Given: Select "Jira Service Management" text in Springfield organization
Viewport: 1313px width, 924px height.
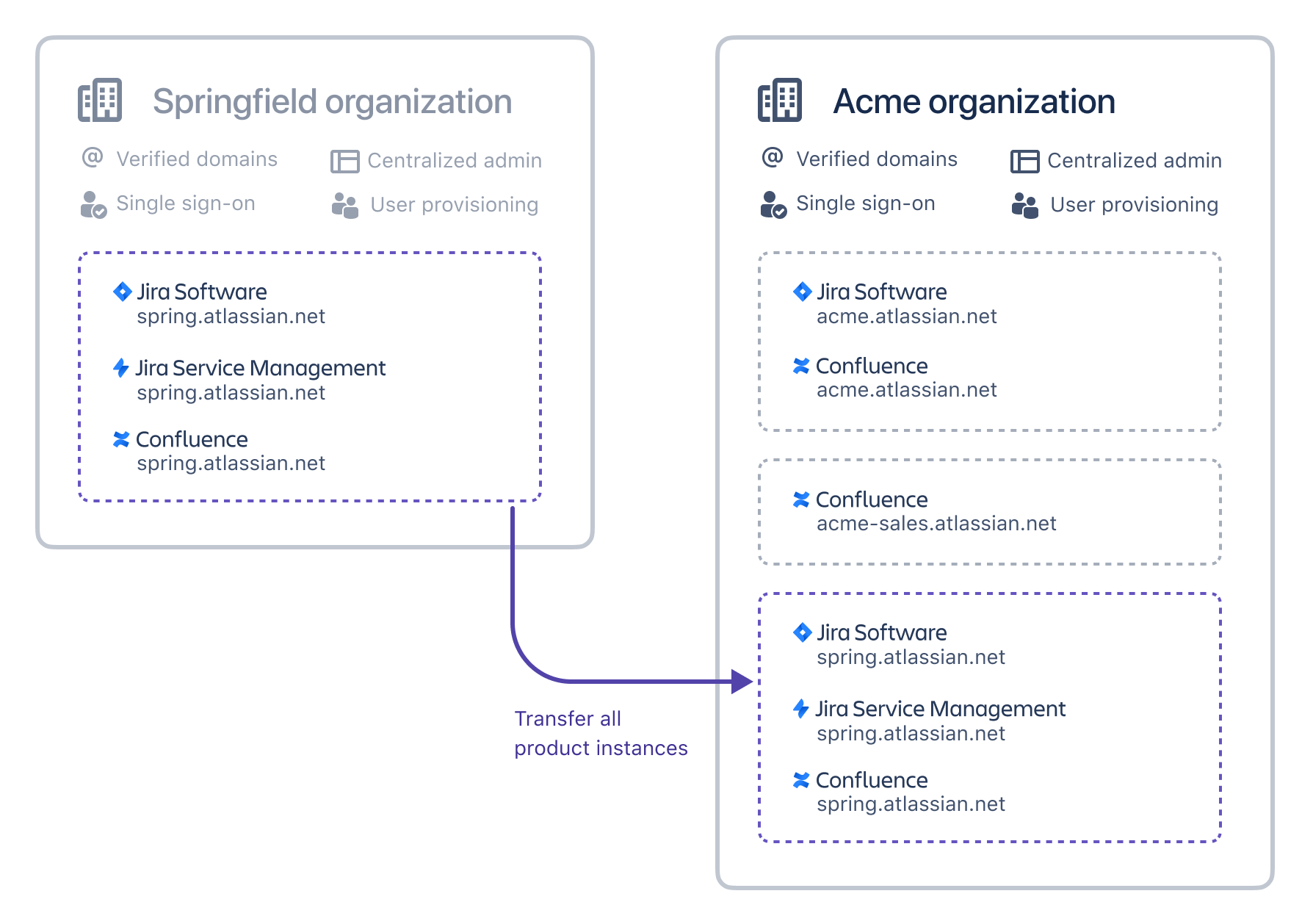Looking at the screenshot, I should click(x=261, y=368).
